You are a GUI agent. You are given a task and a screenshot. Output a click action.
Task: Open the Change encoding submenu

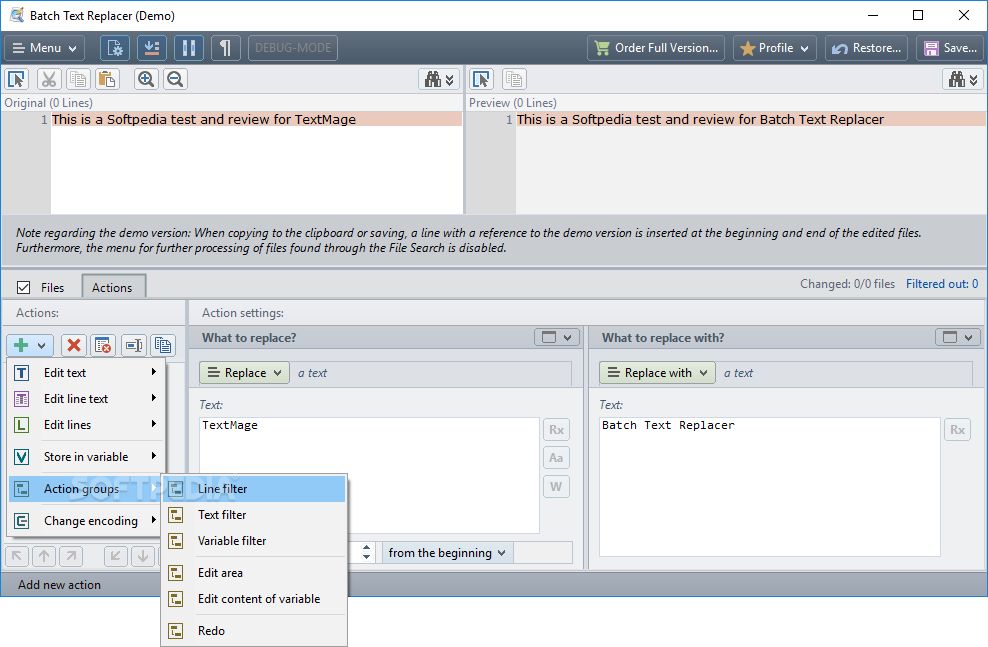coord(86,521)
